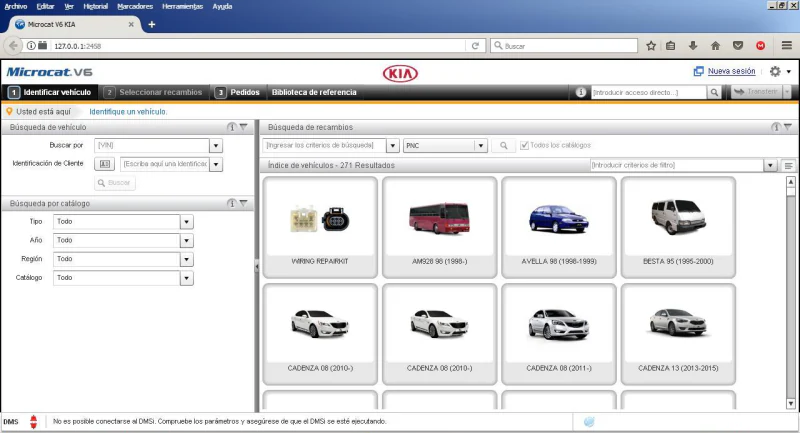Open the Biblioteca de referencia tab
Screen dimensions: 800x433
pyautogui.click(x=313, y=92)
